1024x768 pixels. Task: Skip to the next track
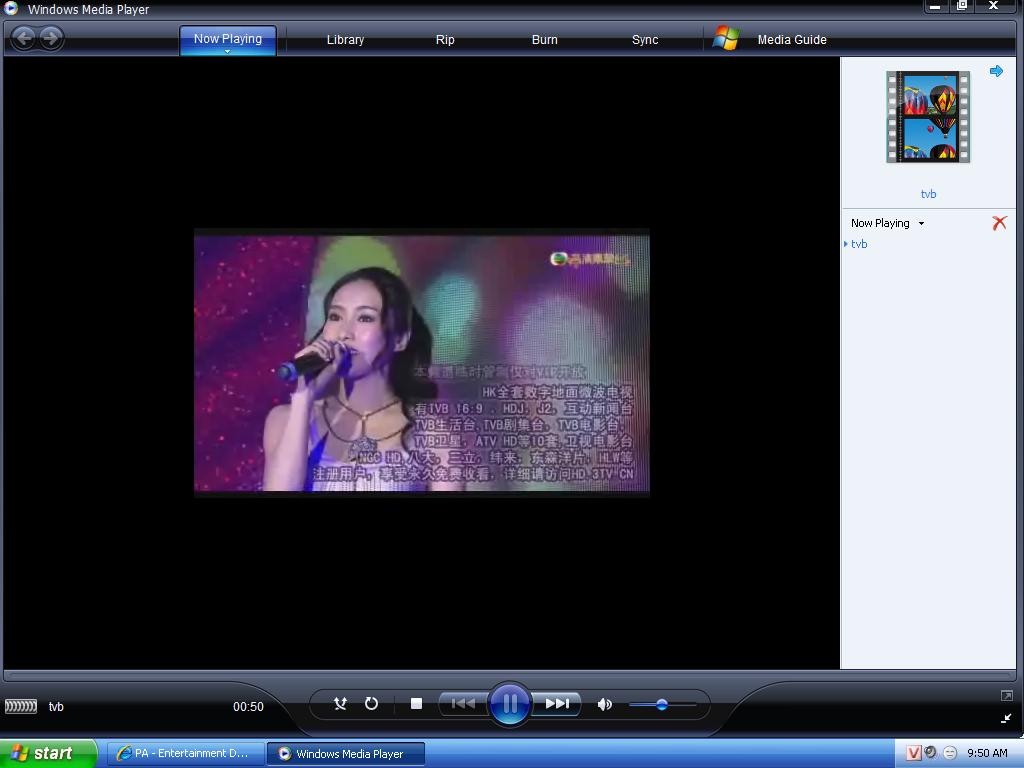(x=557, y=703)
